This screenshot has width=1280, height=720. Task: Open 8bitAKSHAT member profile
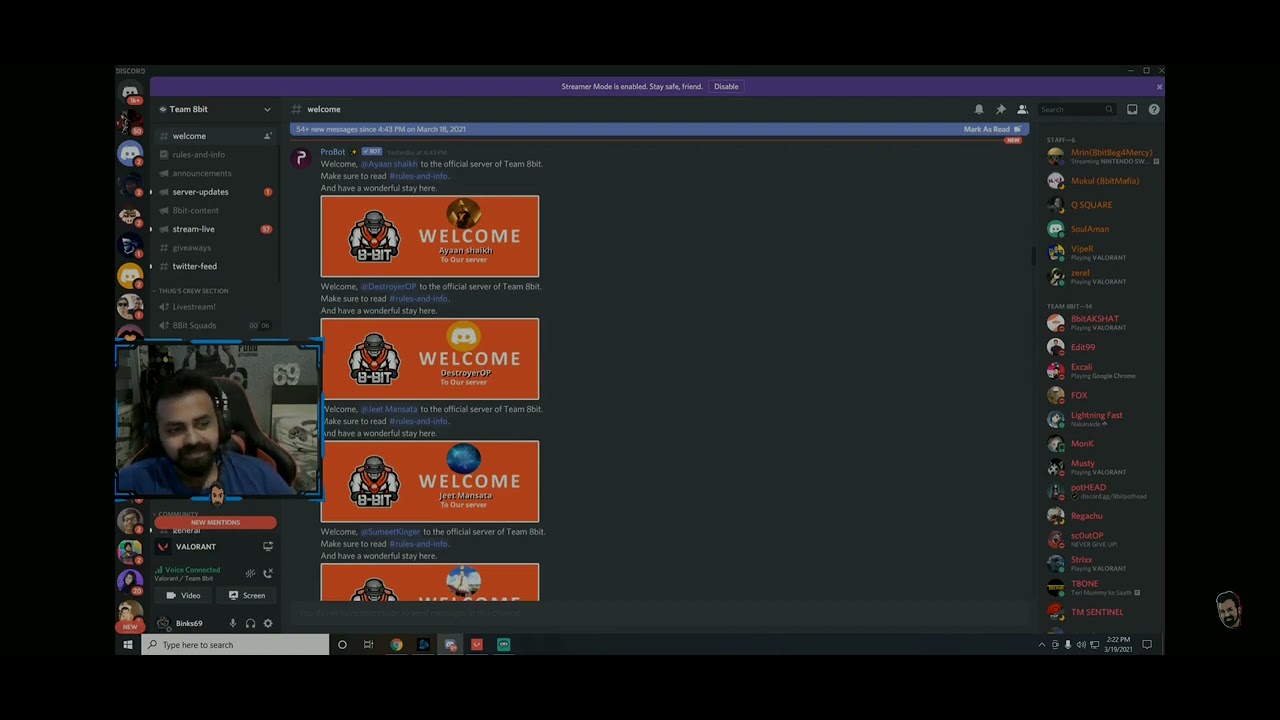(x=1102, y=323)
